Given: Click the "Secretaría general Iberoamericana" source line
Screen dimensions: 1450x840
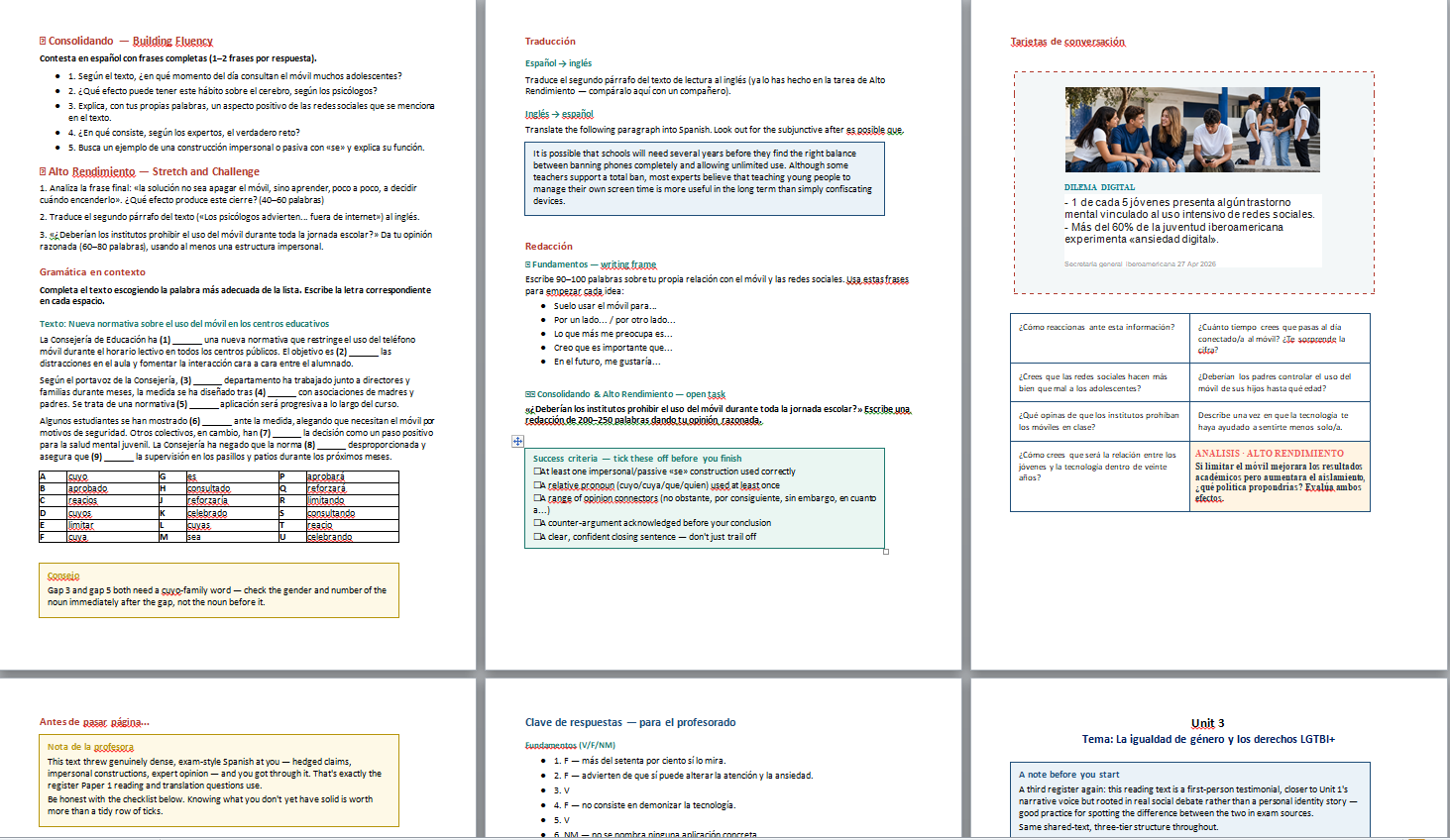Looking at the screenshot, I should coord(1140,264).
